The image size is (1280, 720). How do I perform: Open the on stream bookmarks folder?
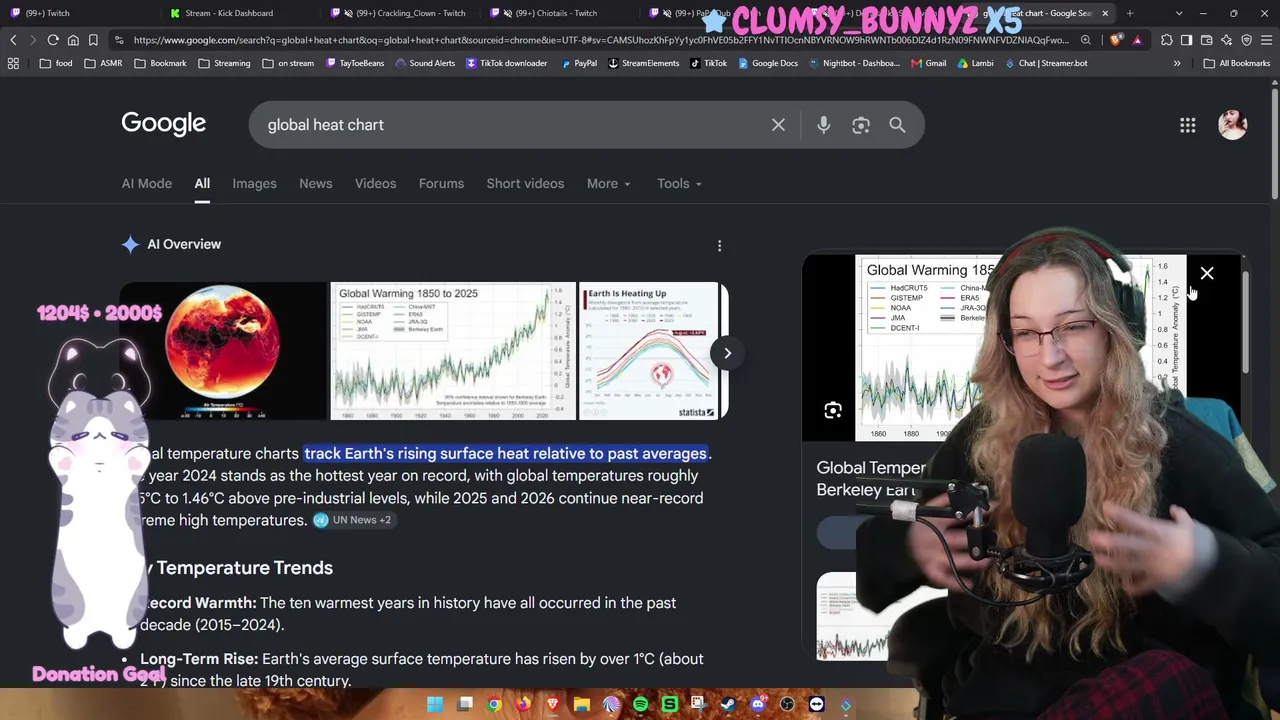click(x=288, y=63)
